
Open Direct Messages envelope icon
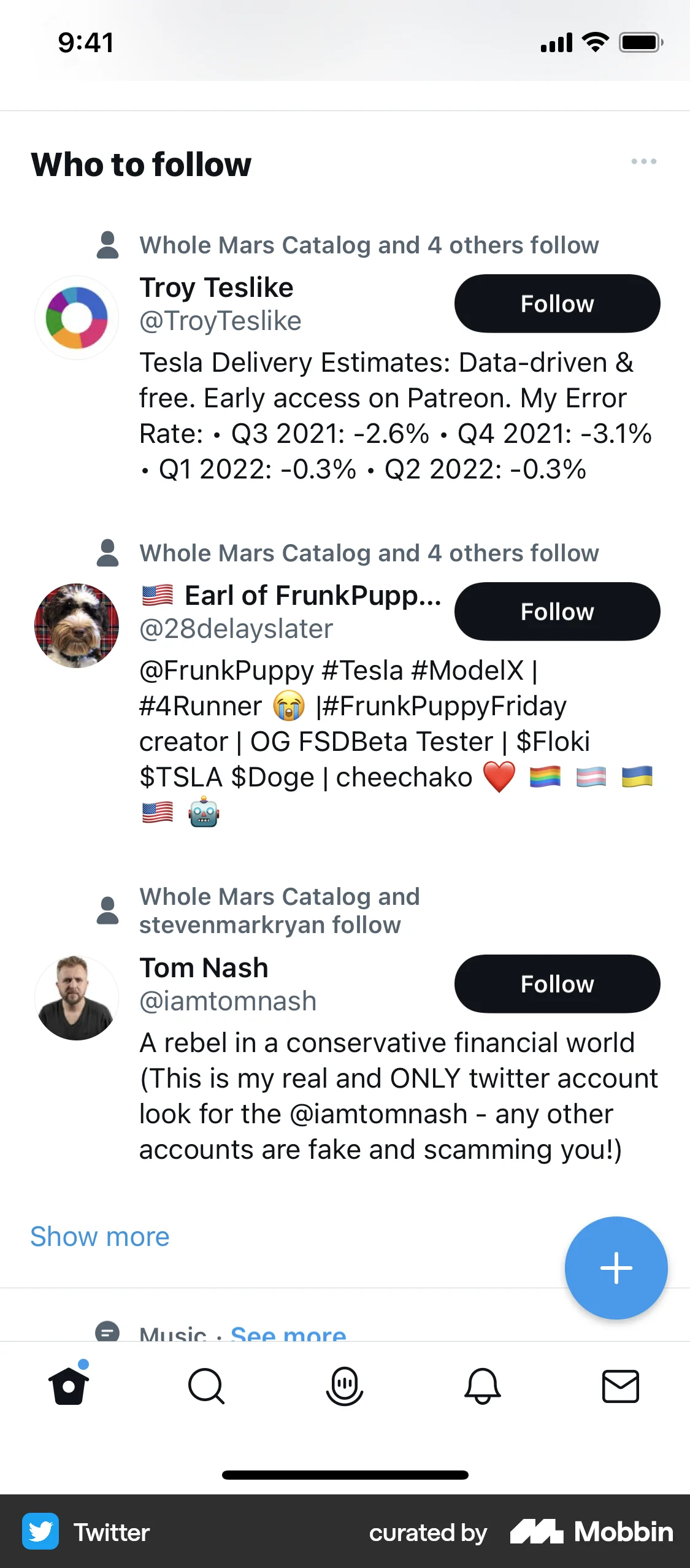tap(621, 1386)
